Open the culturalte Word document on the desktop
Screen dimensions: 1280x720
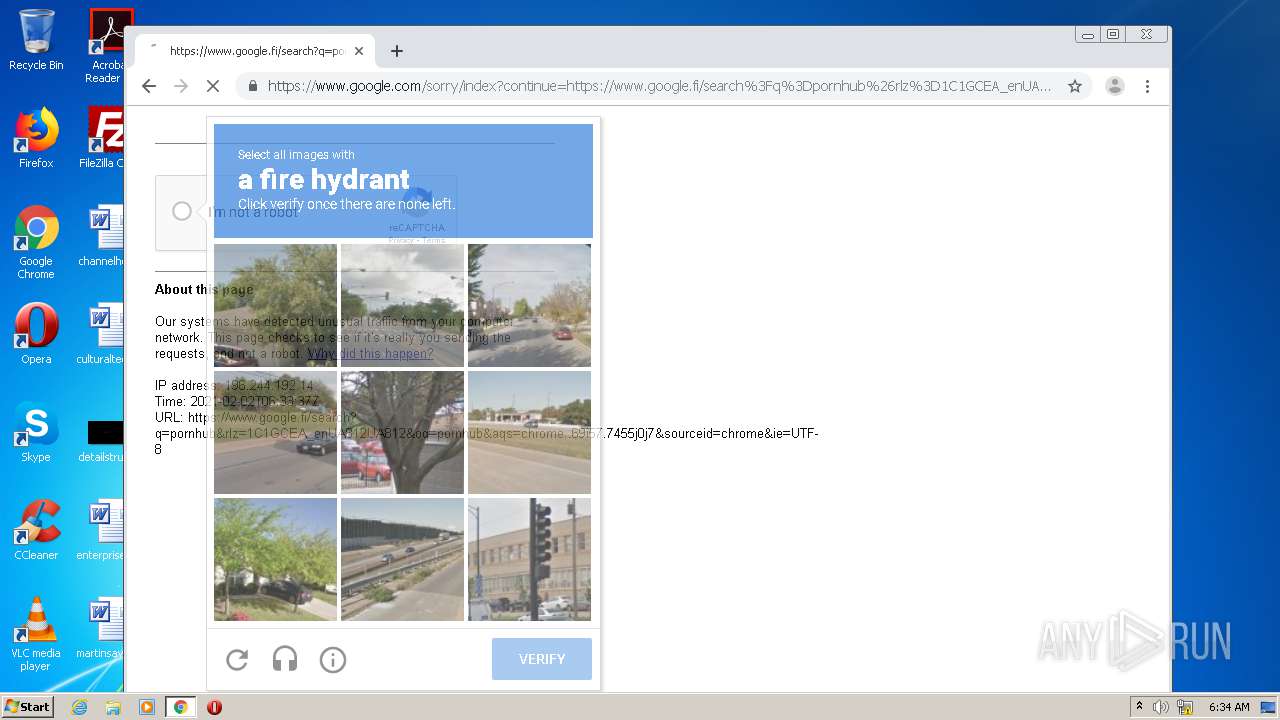click(x=103, y=334)
